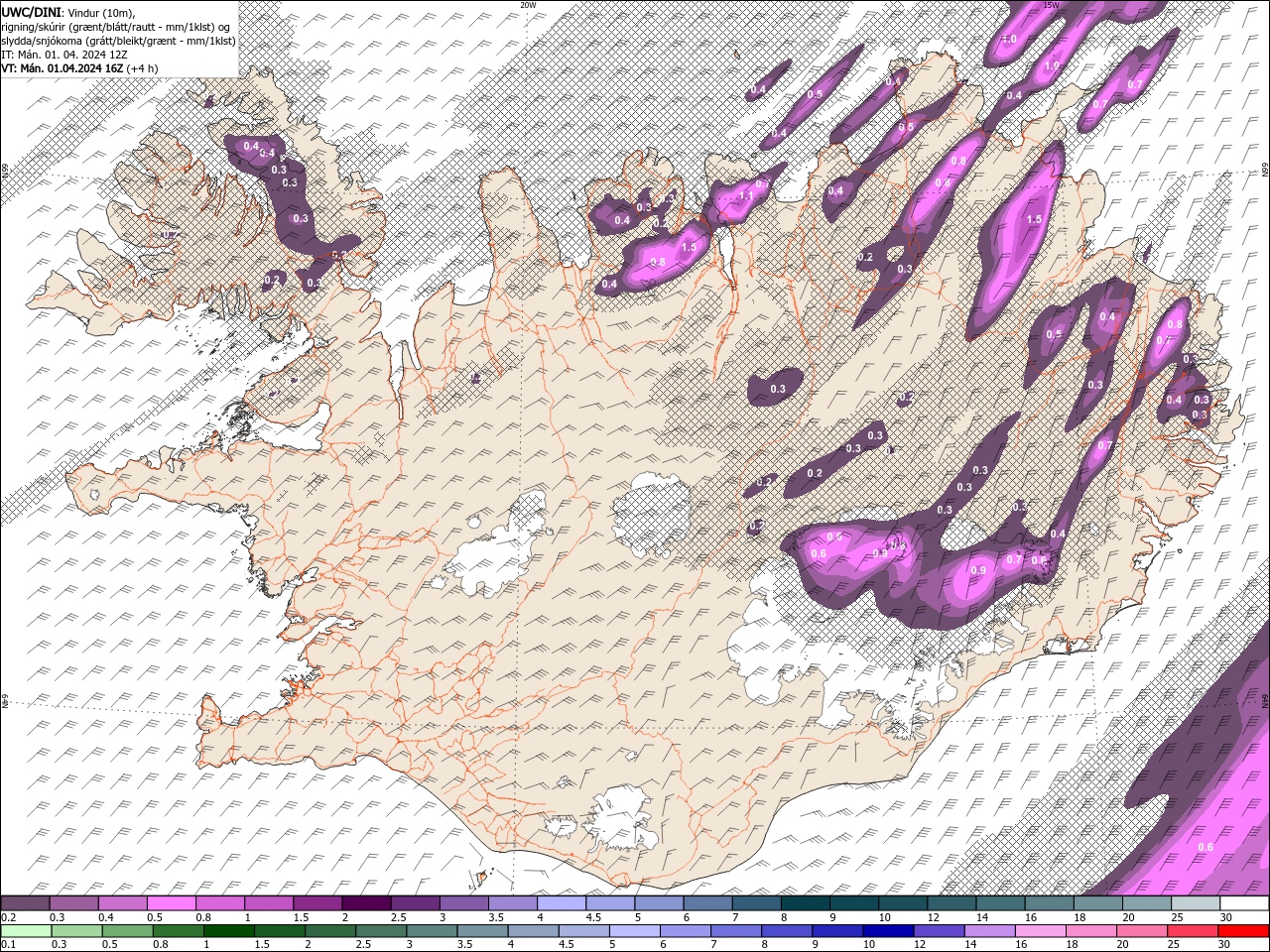
Task: Pick the hot pink 20 swatch, green legend row
Action: point(1140,930)
